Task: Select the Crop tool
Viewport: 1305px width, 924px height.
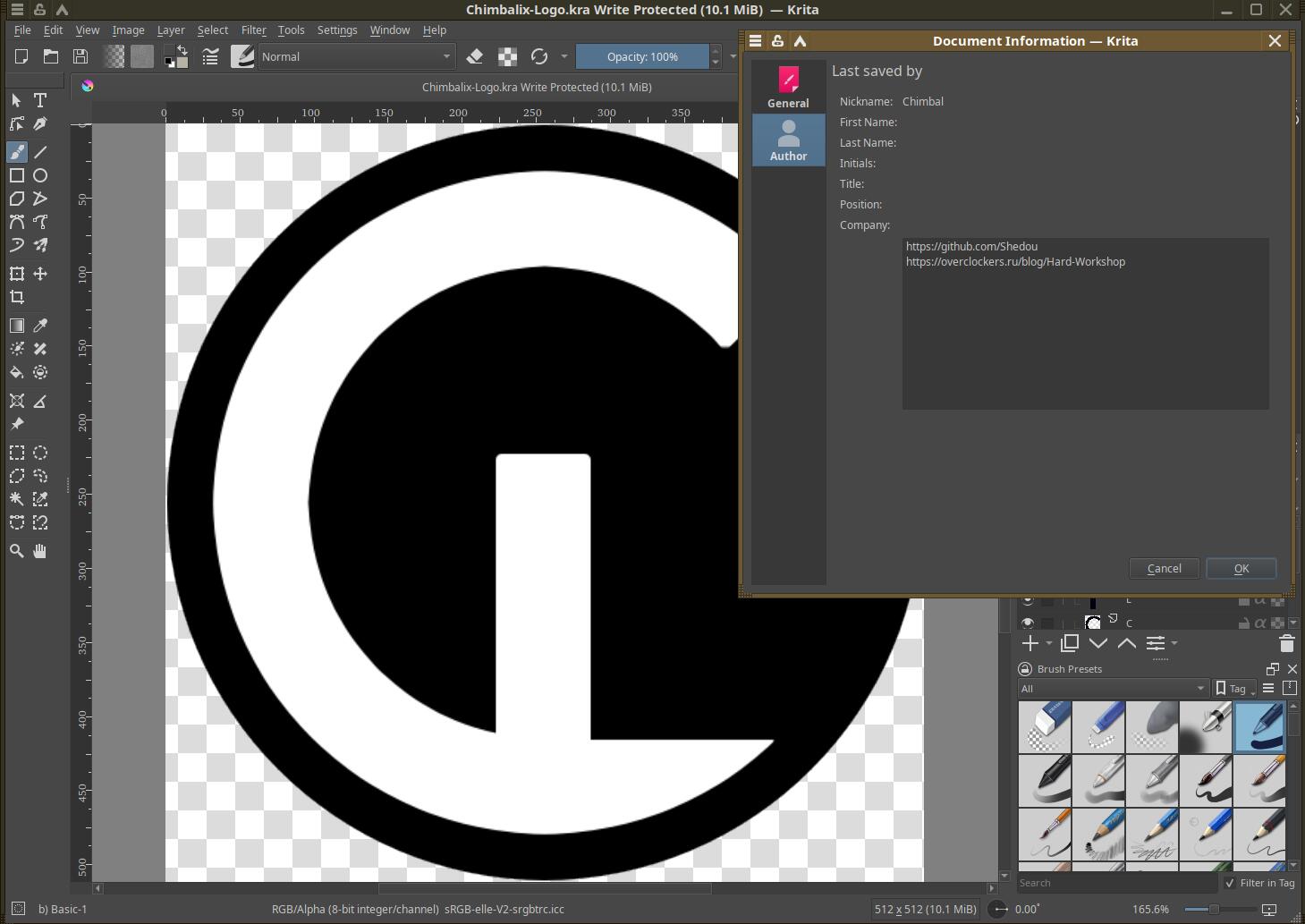Action: 17,297
